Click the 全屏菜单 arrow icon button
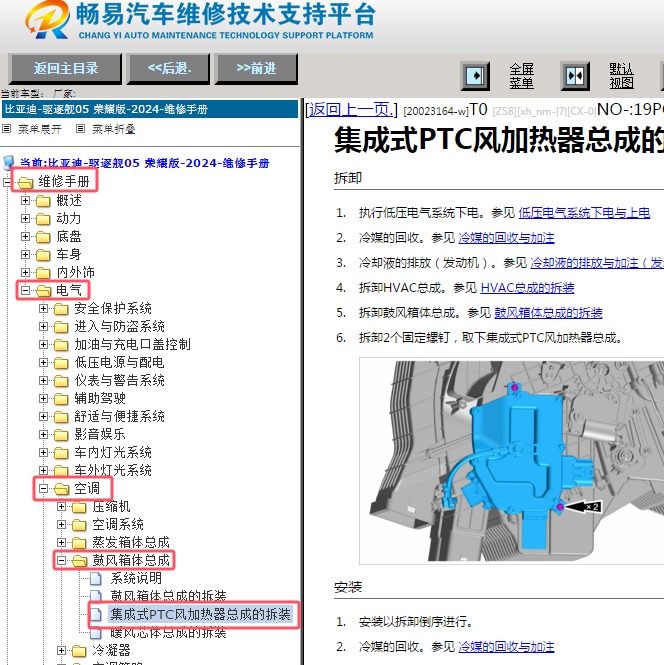The height and width of the screenshot is (665, 664). pos(475,76)
